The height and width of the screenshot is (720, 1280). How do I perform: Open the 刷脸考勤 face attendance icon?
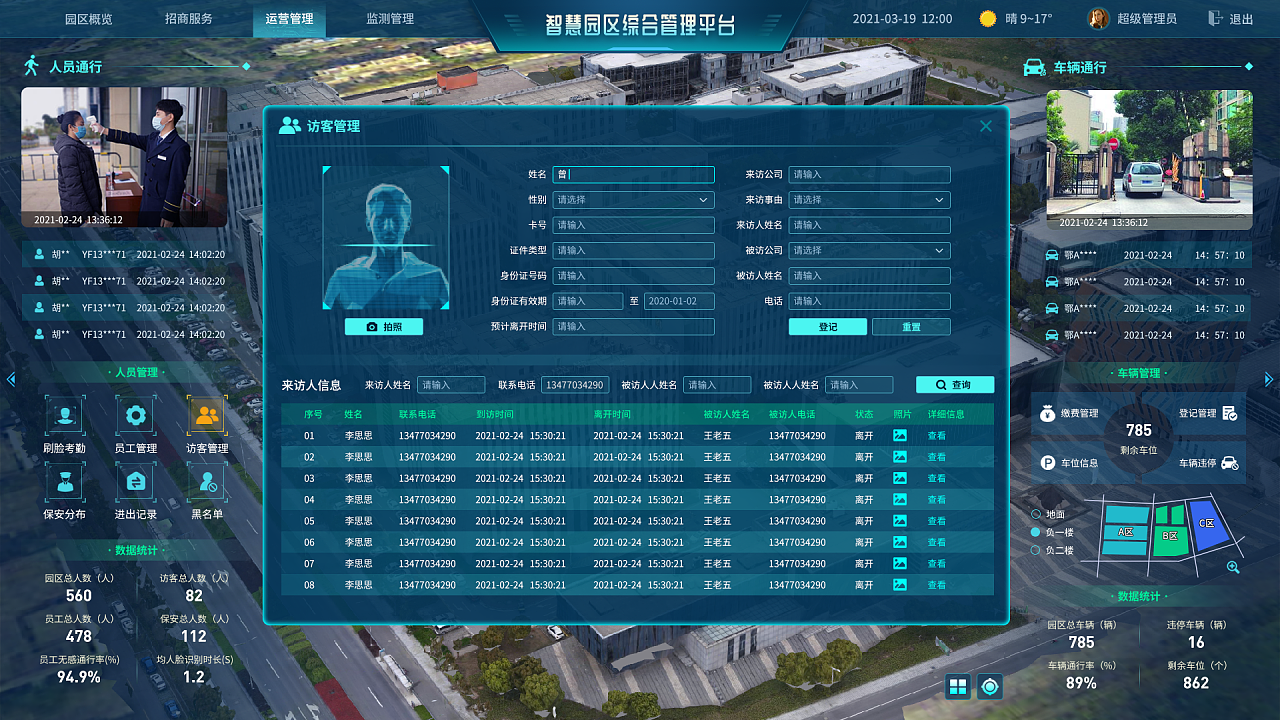[x=64, y=415]
